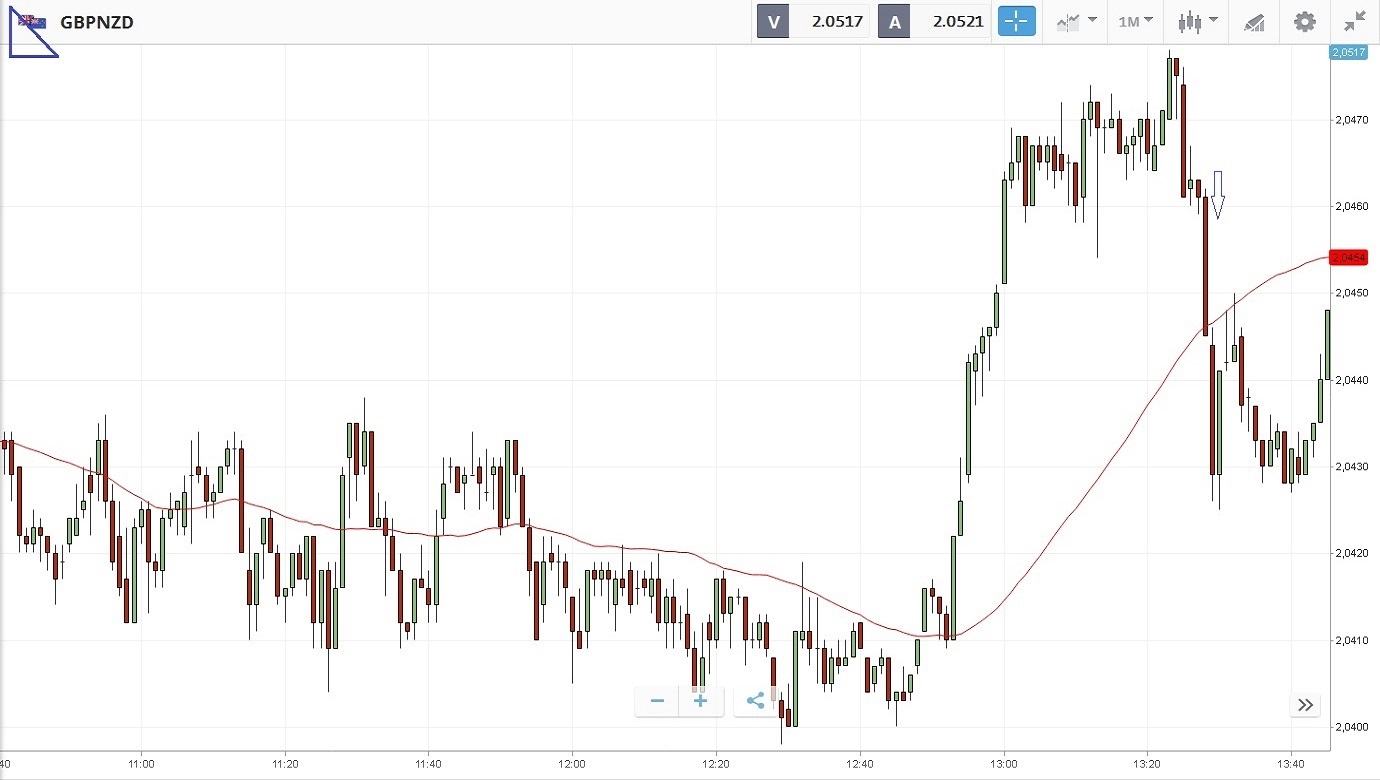Expand the 1M timeframe dropdown
This screenshot has height=780, width=1380.
1135,21
